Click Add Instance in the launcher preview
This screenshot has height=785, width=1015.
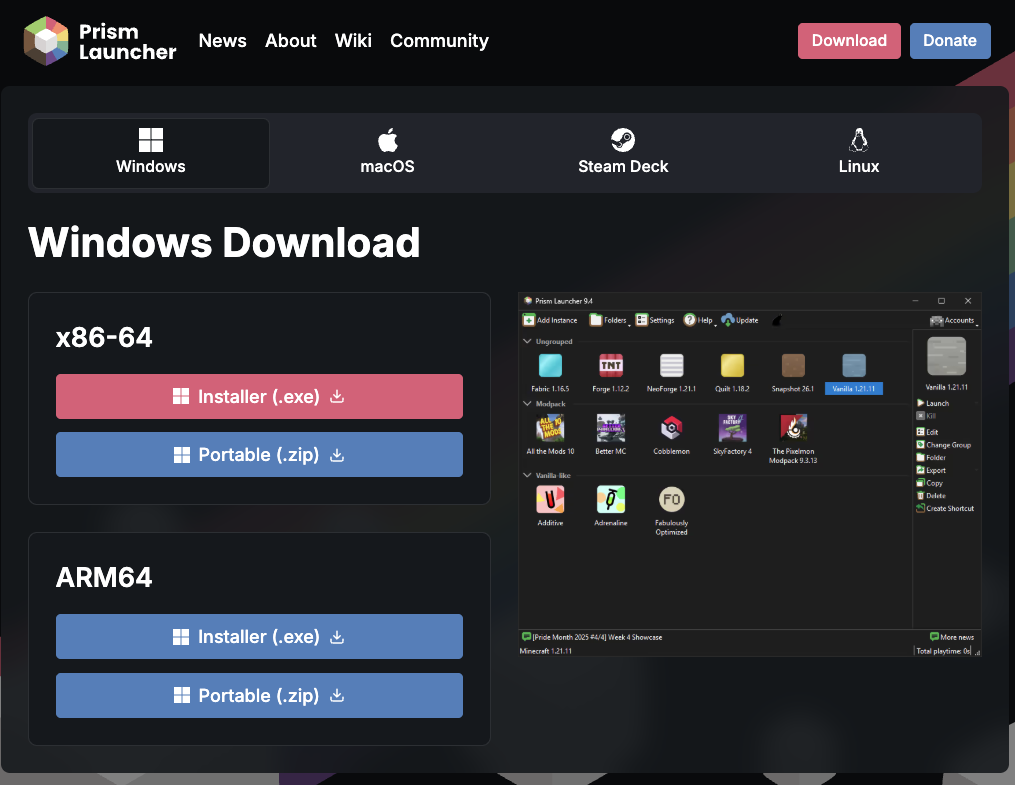[550, 320]
